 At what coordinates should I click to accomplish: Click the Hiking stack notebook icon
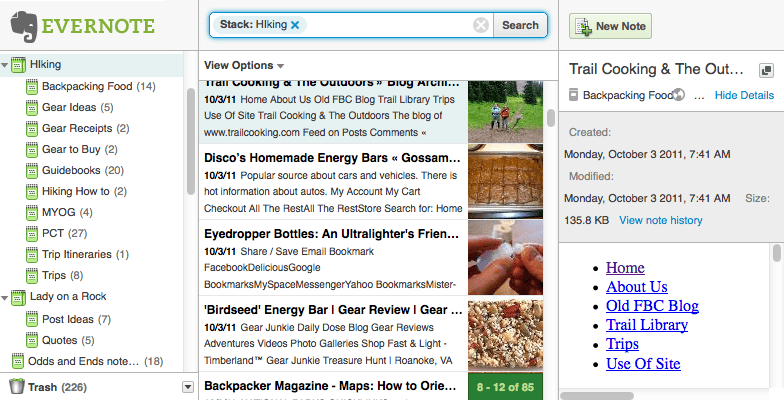point(18,65)
